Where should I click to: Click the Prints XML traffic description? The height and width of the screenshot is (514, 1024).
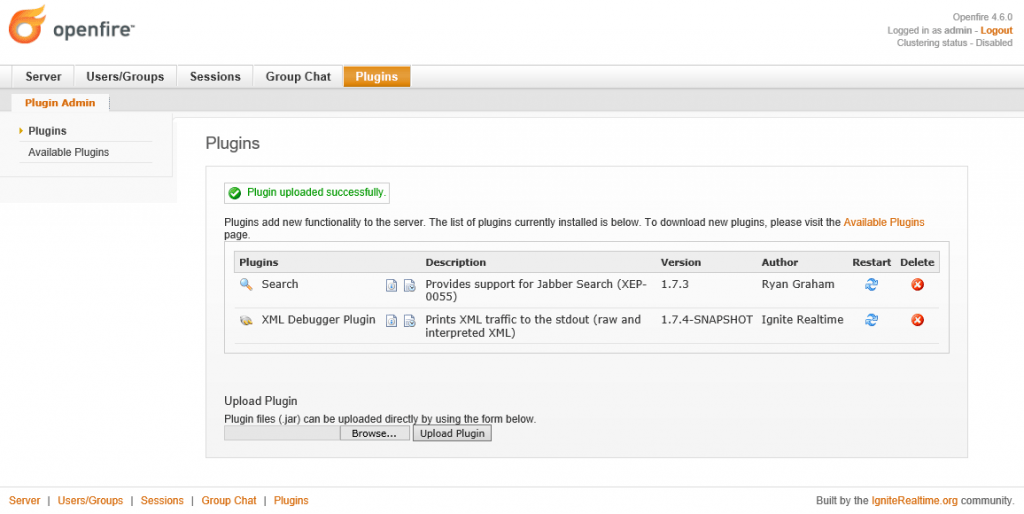pos(533,326)
